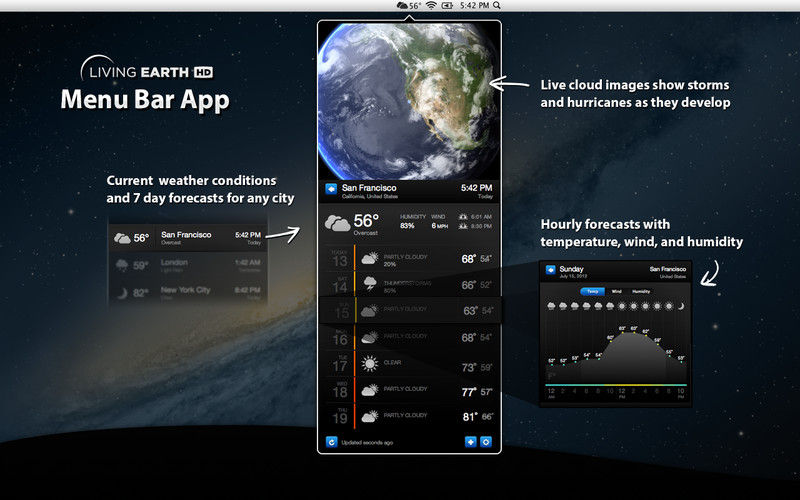The height and width of the screenshot is (500, 800).
Task: Select day 15 highlighted forecast row
Action: pos(409,310)
